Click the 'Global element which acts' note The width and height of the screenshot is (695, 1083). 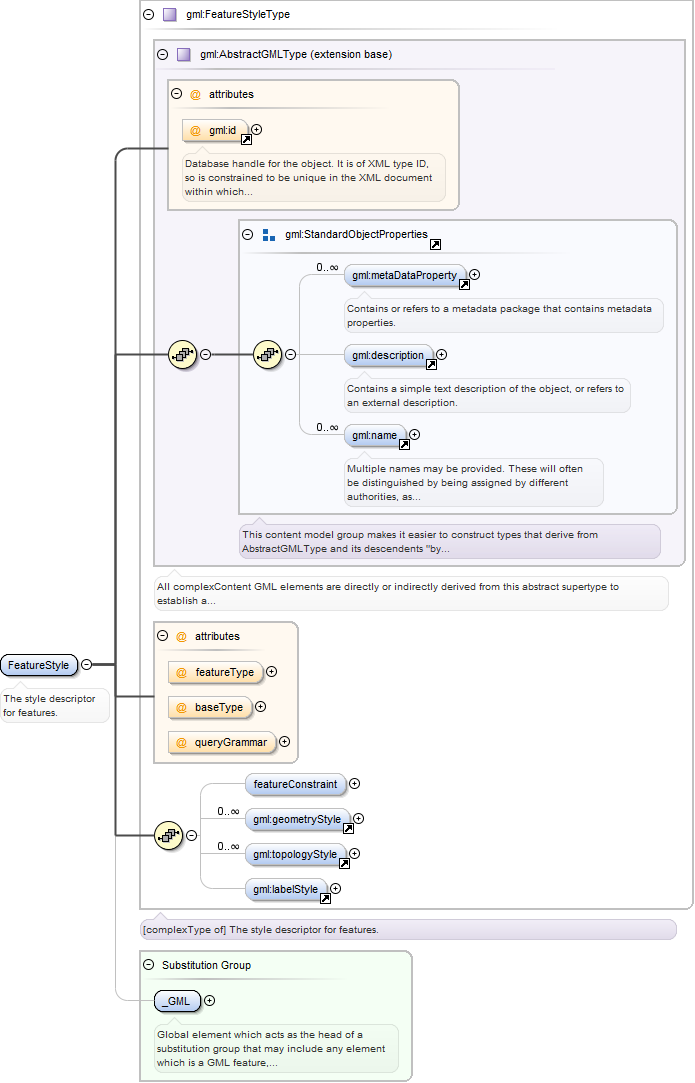coord(276,1048)
